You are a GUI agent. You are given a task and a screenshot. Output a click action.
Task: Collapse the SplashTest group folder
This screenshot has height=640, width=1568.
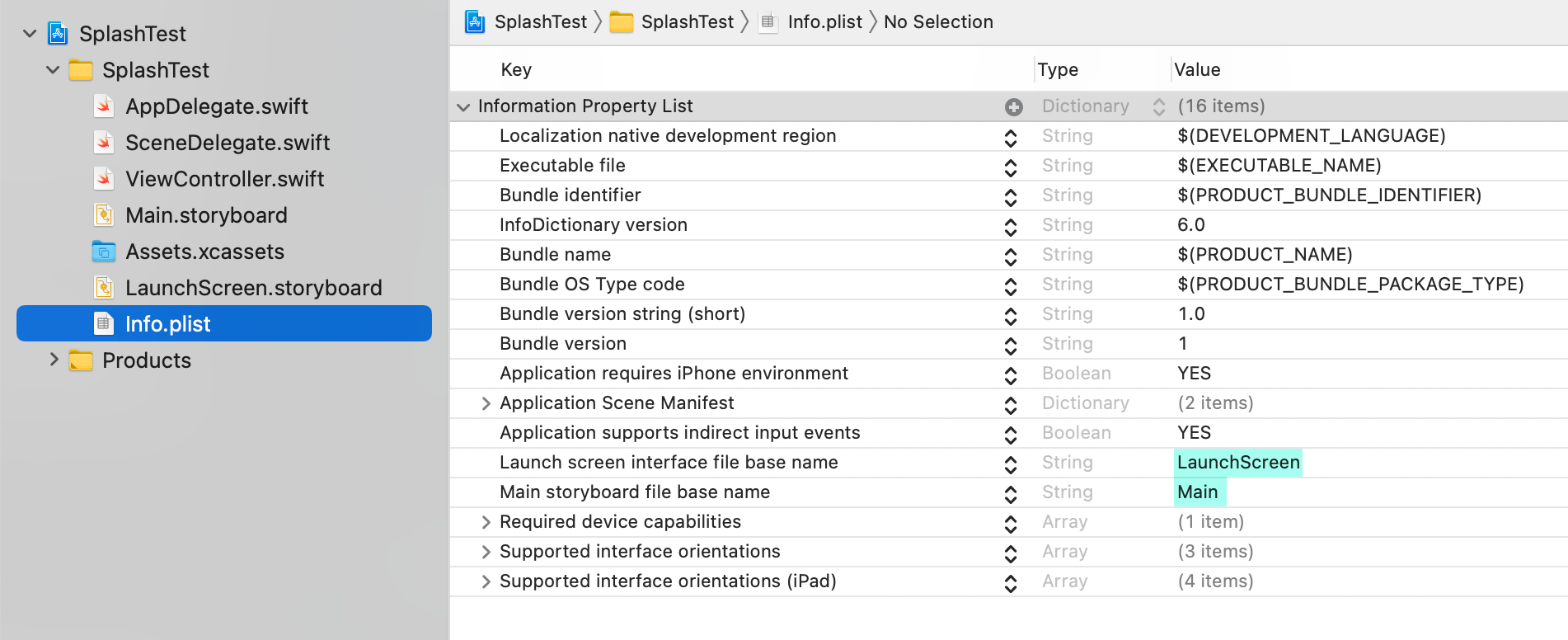pos(53,70)
